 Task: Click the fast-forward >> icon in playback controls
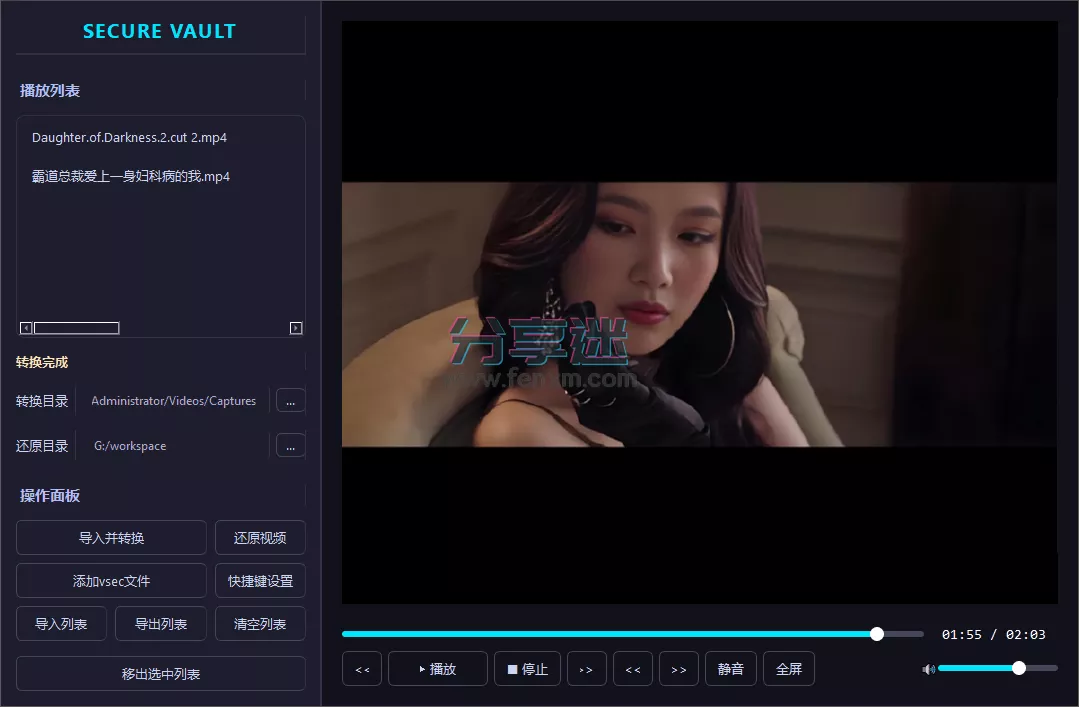coord(678,668)
